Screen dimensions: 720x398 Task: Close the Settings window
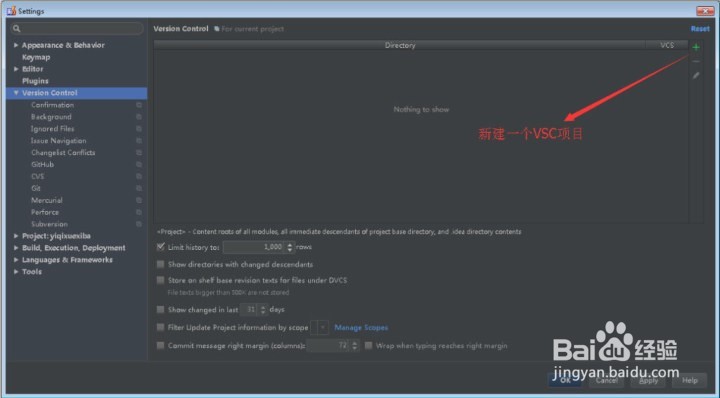pos(705,10)
